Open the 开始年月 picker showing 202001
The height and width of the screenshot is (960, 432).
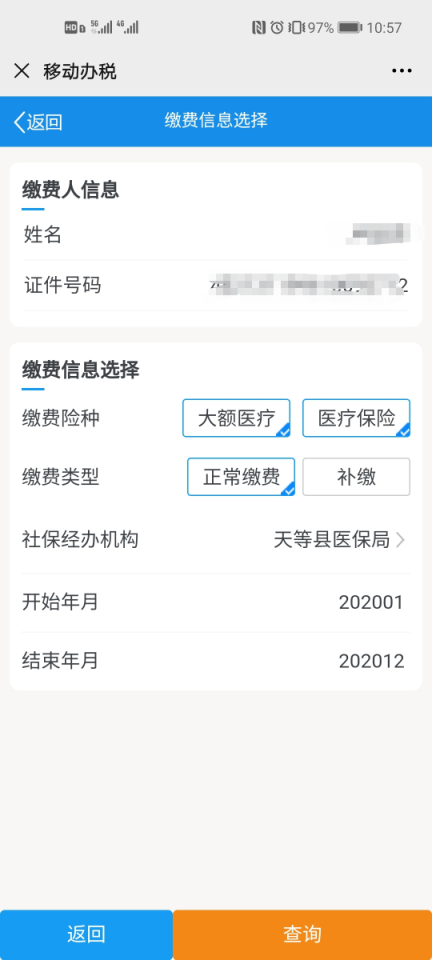[x=216, y=603]
